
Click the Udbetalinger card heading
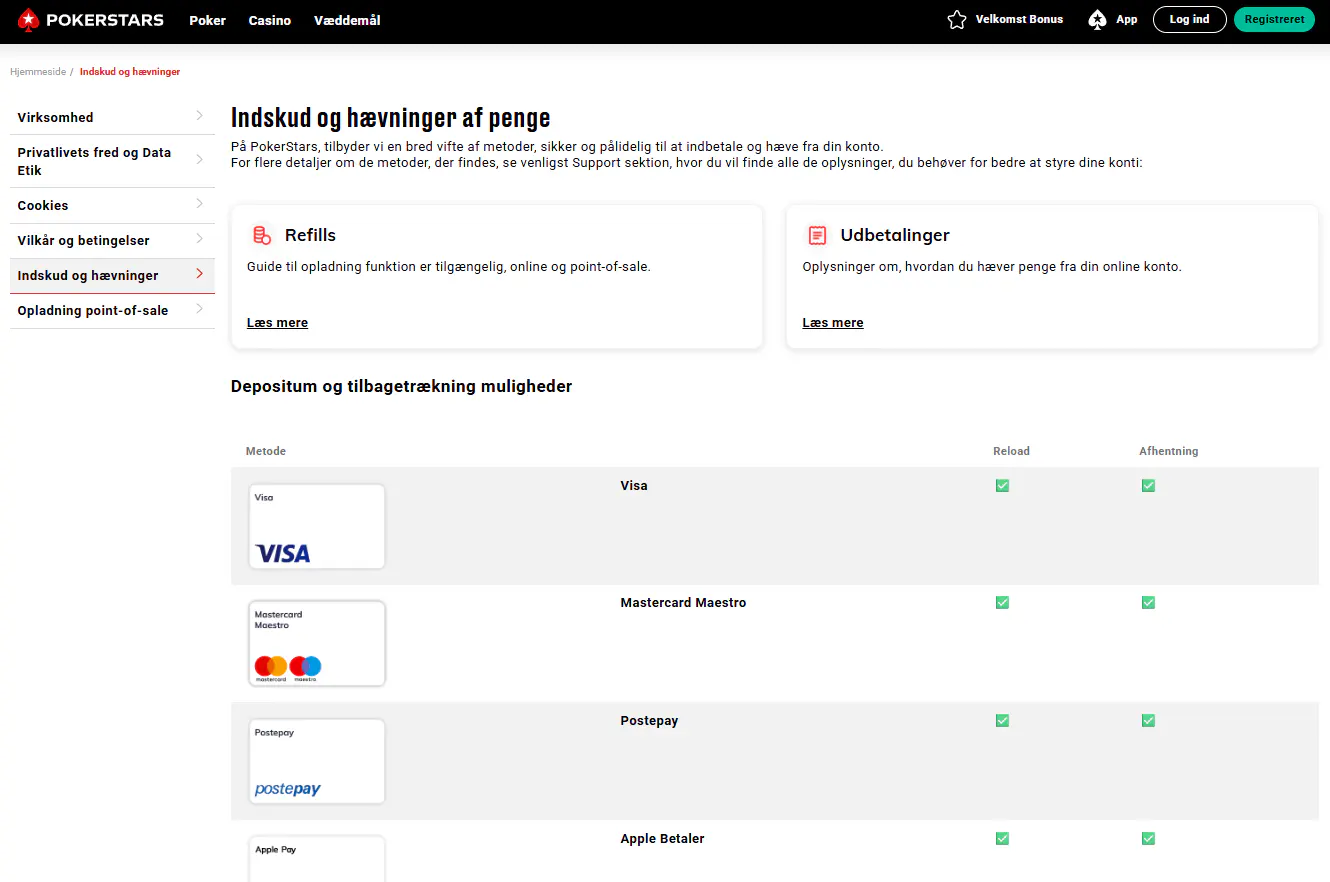point(895,235)
